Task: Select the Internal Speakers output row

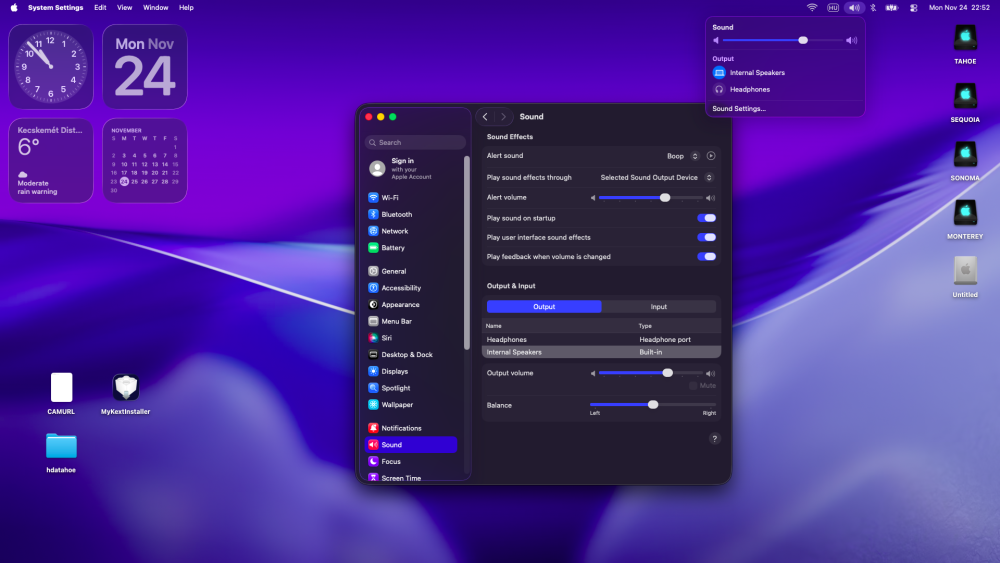Action: pyautogui.click(x=601, y=352)
